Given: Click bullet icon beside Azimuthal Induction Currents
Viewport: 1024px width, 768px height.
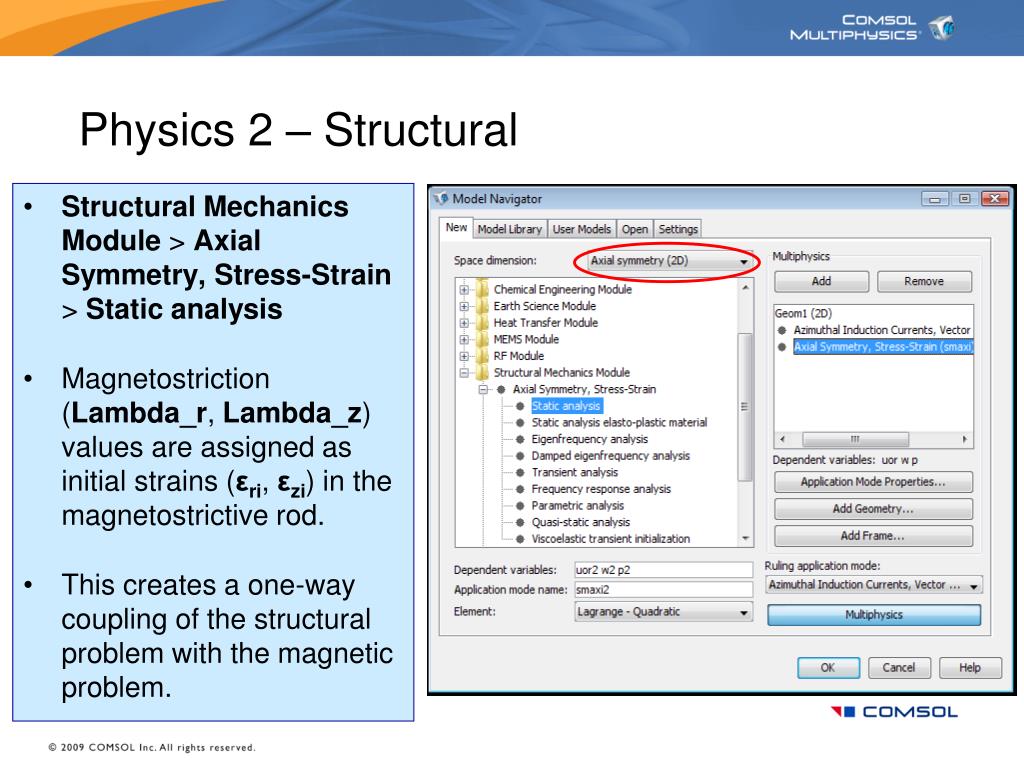Looking at the screenshot, I should coord(782,330).
